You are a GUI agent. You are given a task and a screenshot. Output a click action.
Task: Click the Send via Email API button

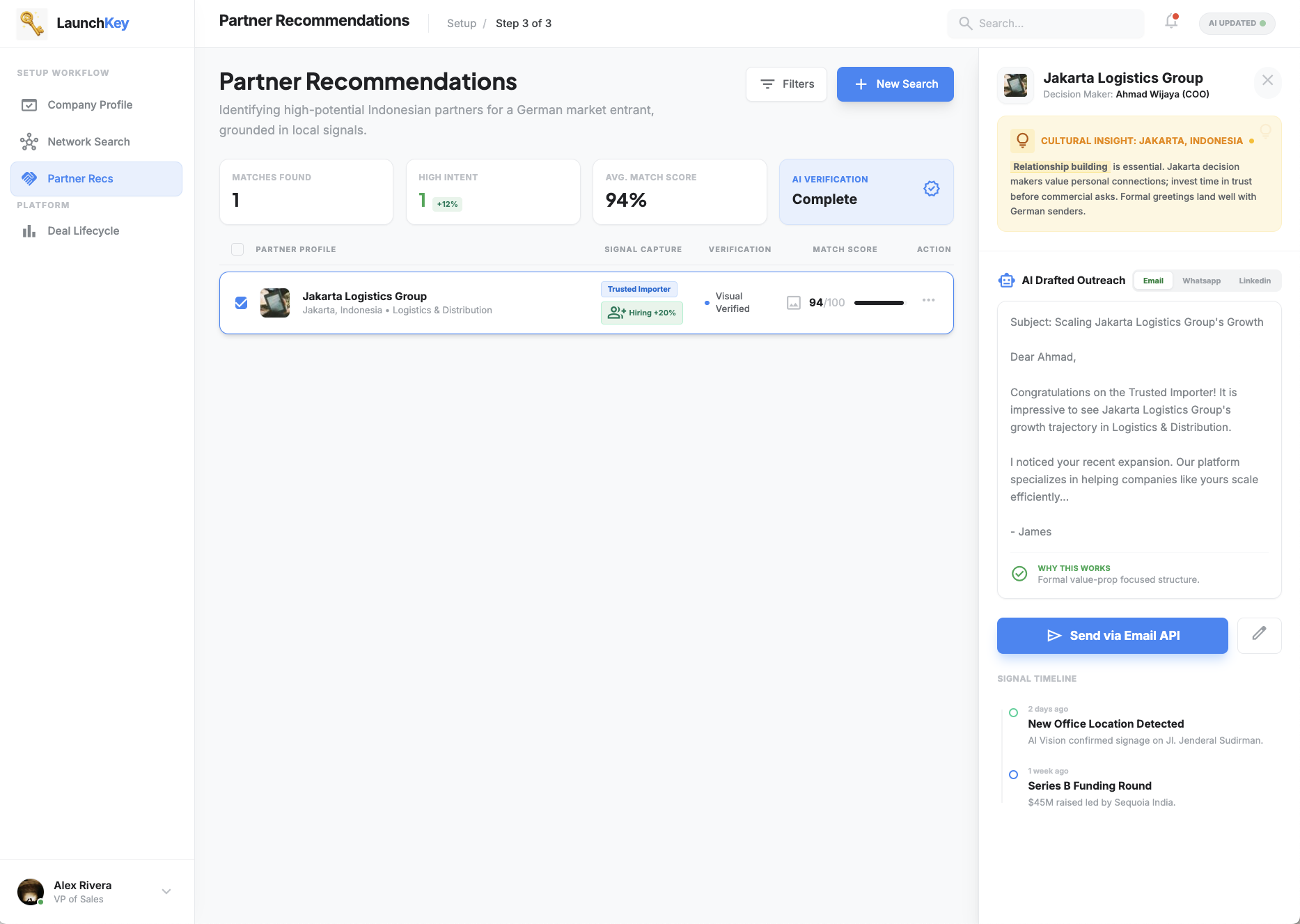(x=1112, y=635)
